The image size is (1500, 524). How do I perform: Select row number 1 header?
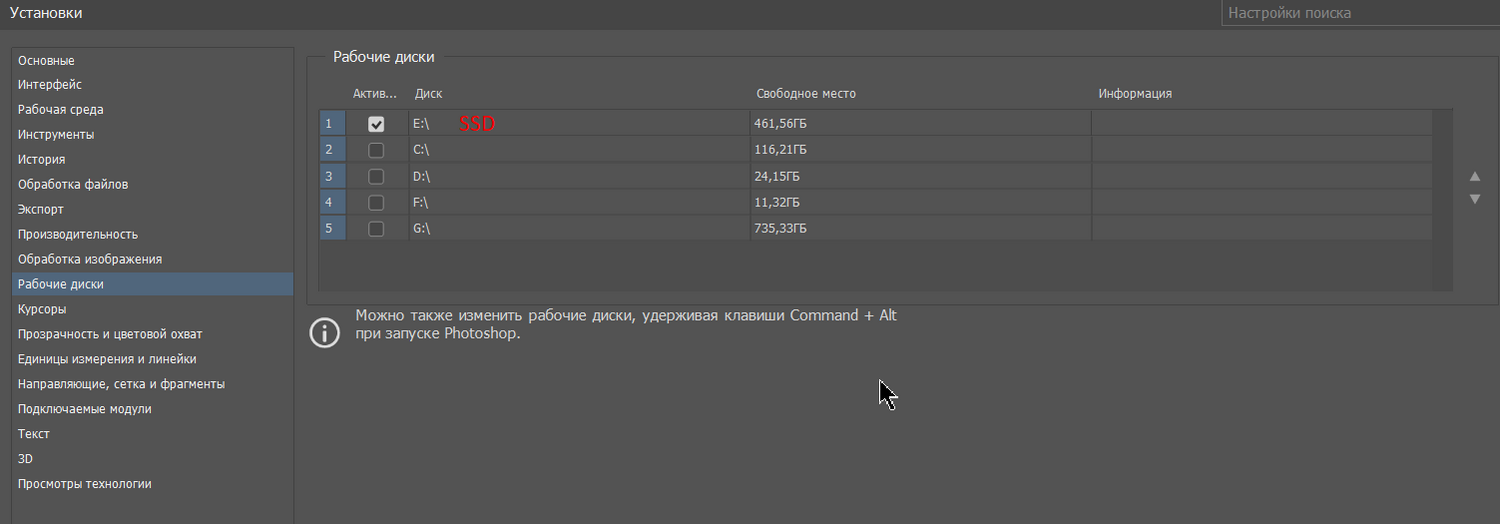[332, 124]
